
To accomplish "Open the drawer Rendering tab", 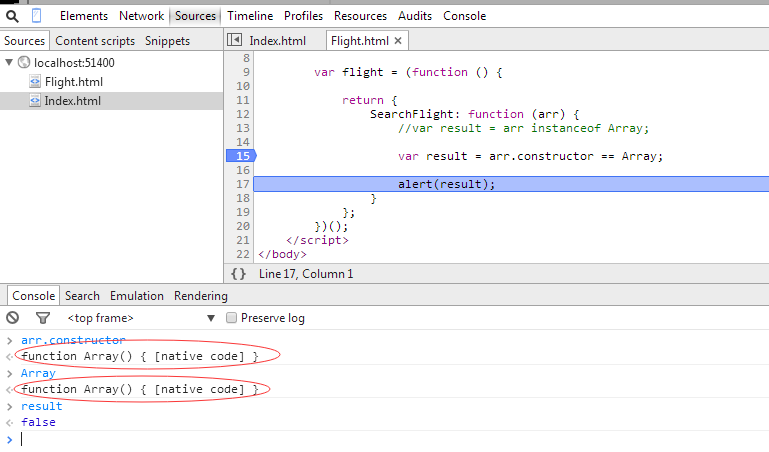I will point(201,296).
